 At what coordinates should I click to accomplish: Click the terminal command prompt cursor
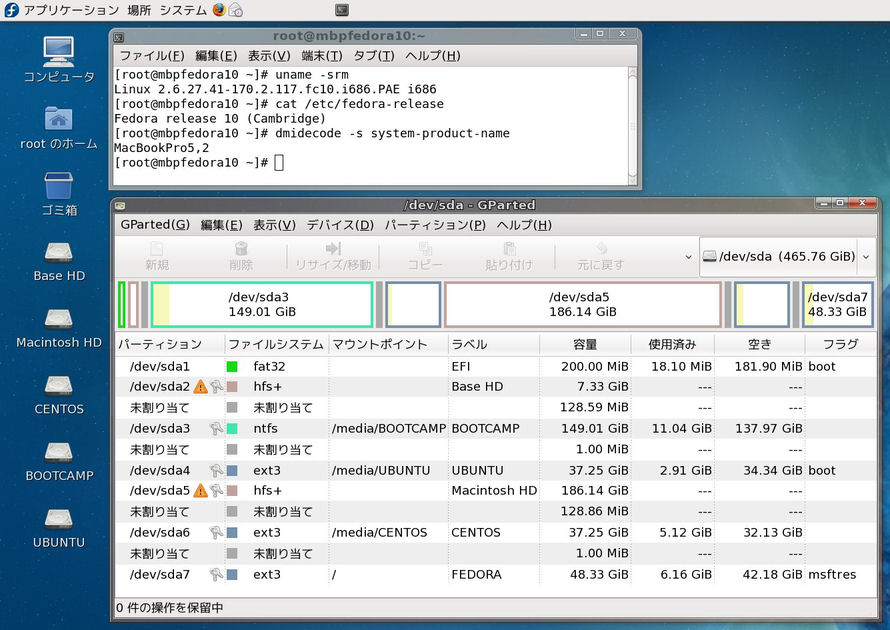click(x=279, y=163)
